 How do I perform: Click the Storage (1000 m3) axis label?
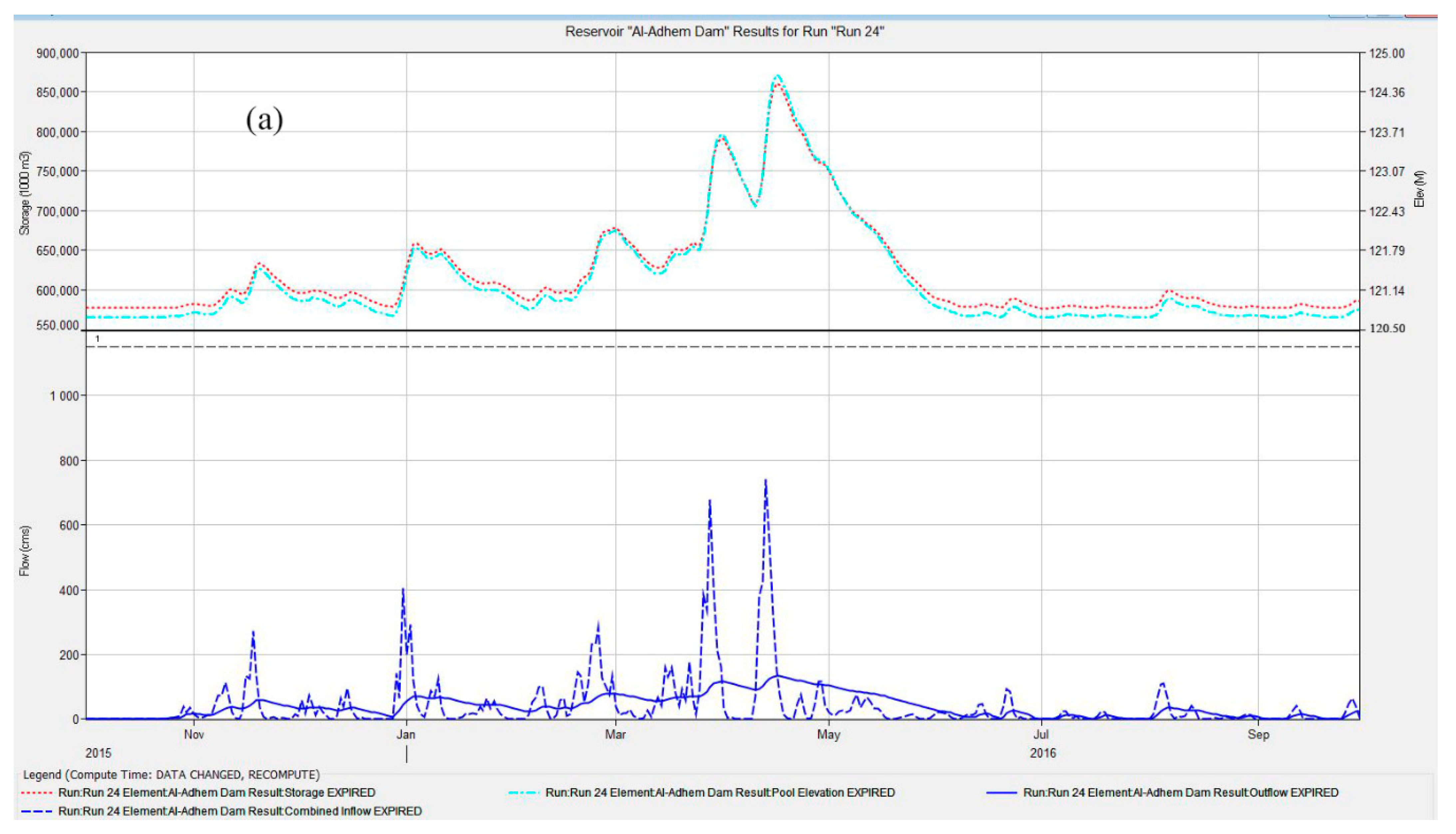(x=25, y=193)
